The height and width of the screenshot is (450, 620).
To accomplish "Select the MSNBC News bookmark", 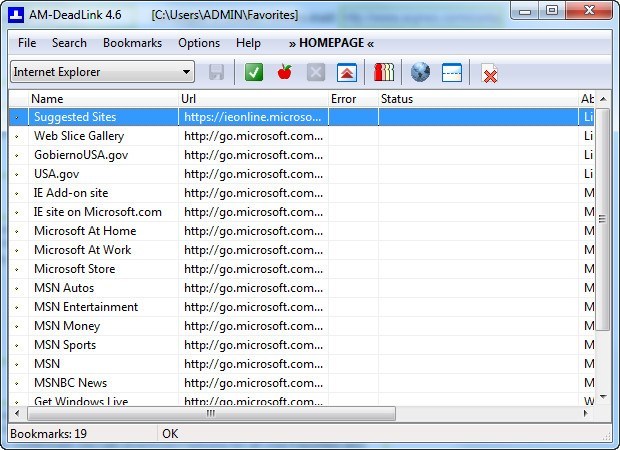I will 70,383.
